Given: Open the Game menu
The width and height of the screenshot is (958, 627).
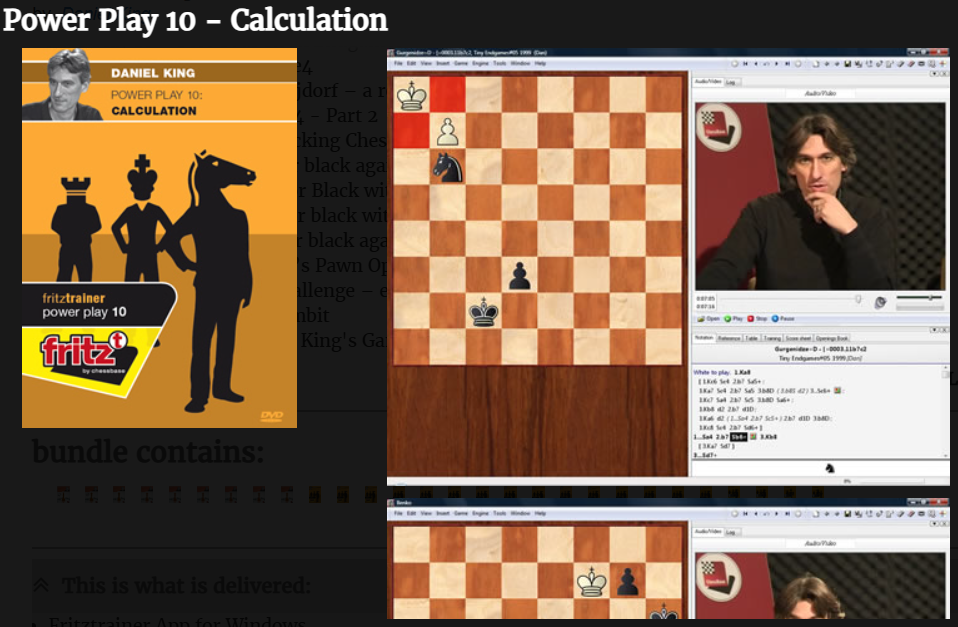Looking at the screenshot, I should click(461, 64).
